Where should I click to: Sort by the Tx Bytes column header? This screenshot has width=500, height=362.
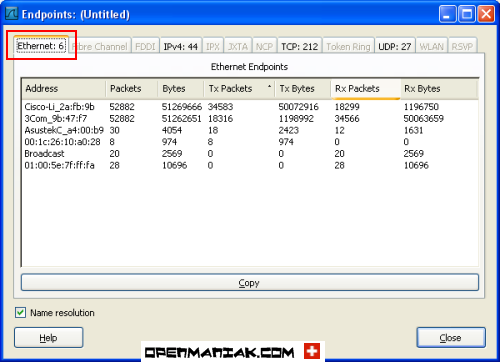pos(303,89)
